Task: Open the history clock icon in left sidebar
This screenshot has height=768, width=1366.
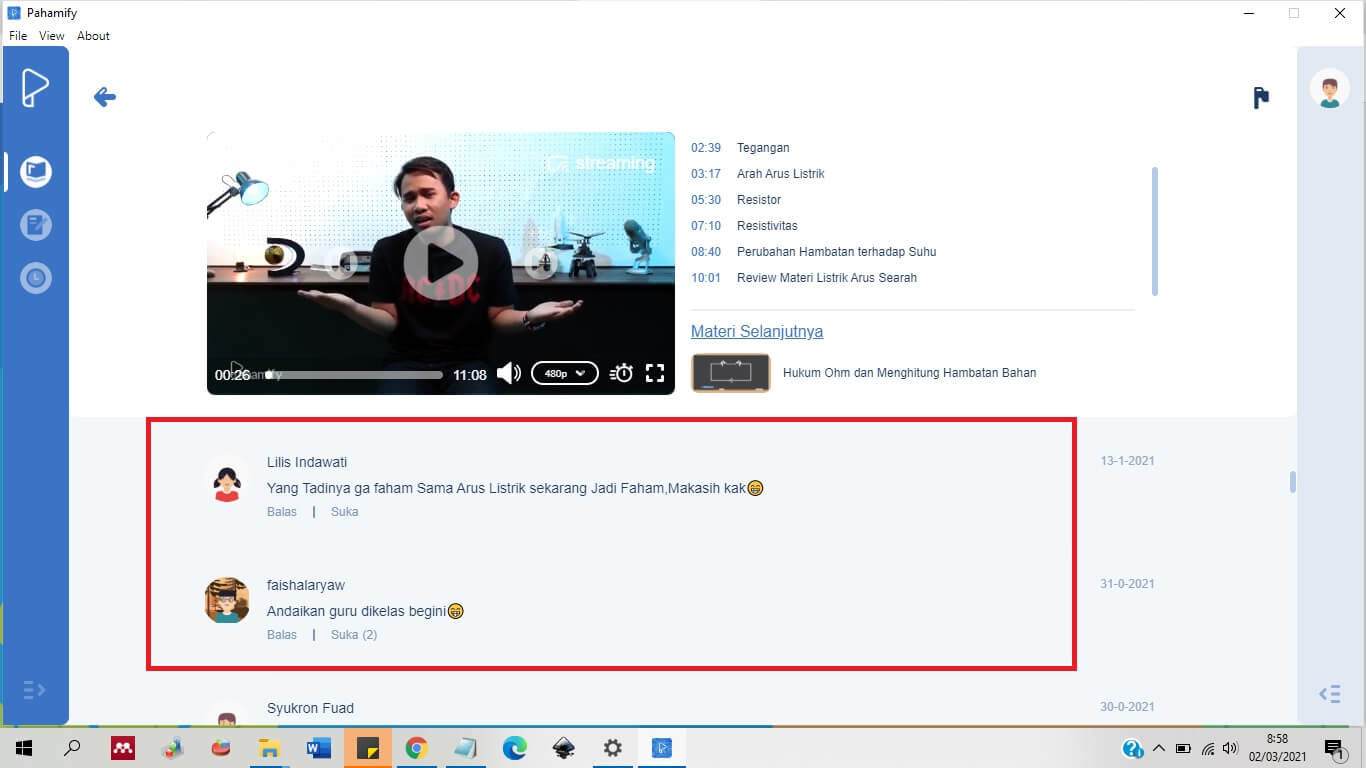Action: pos(36,277)
